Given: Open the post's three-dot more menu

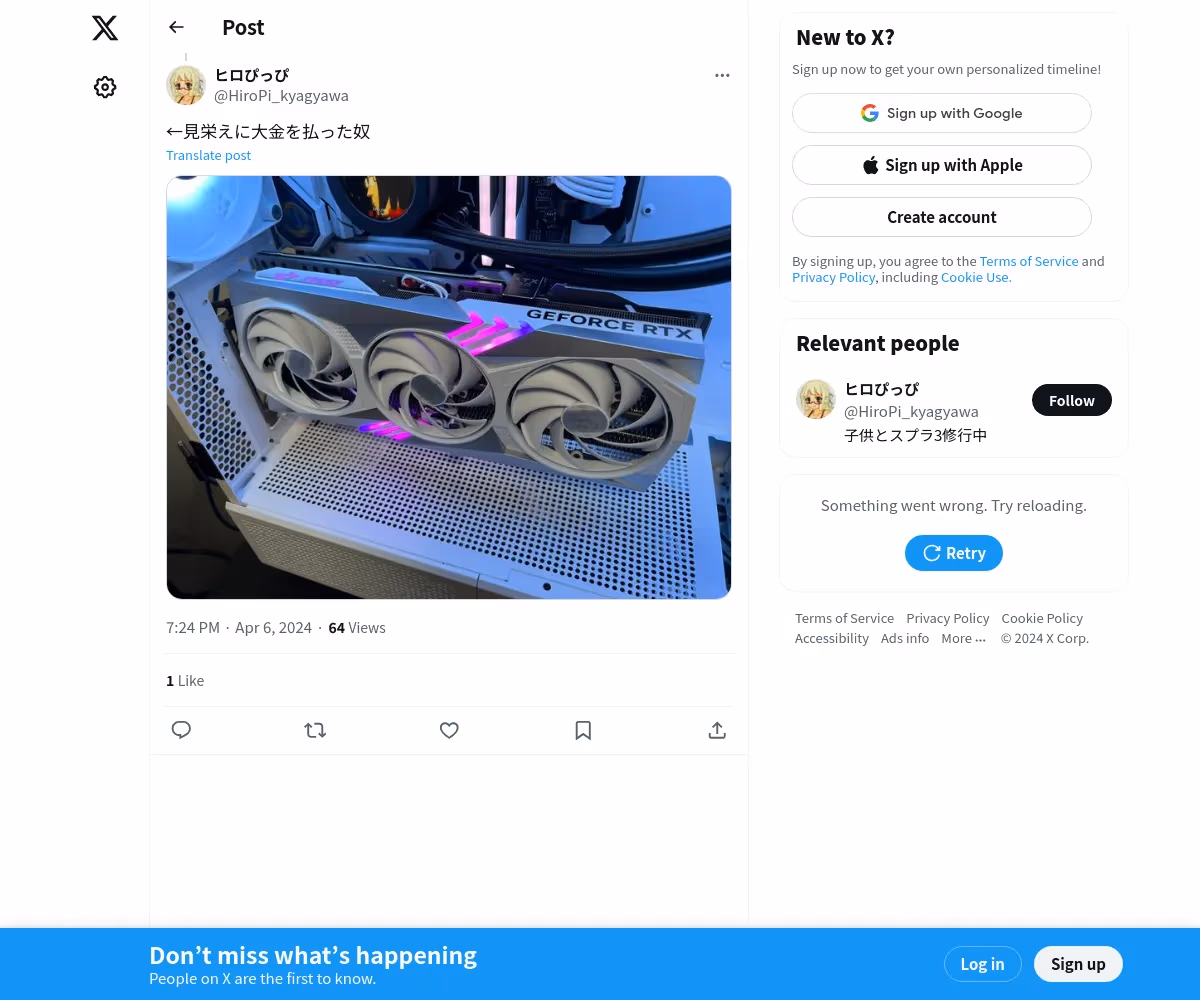Looking at the screenshot, I should pos(722,75).
